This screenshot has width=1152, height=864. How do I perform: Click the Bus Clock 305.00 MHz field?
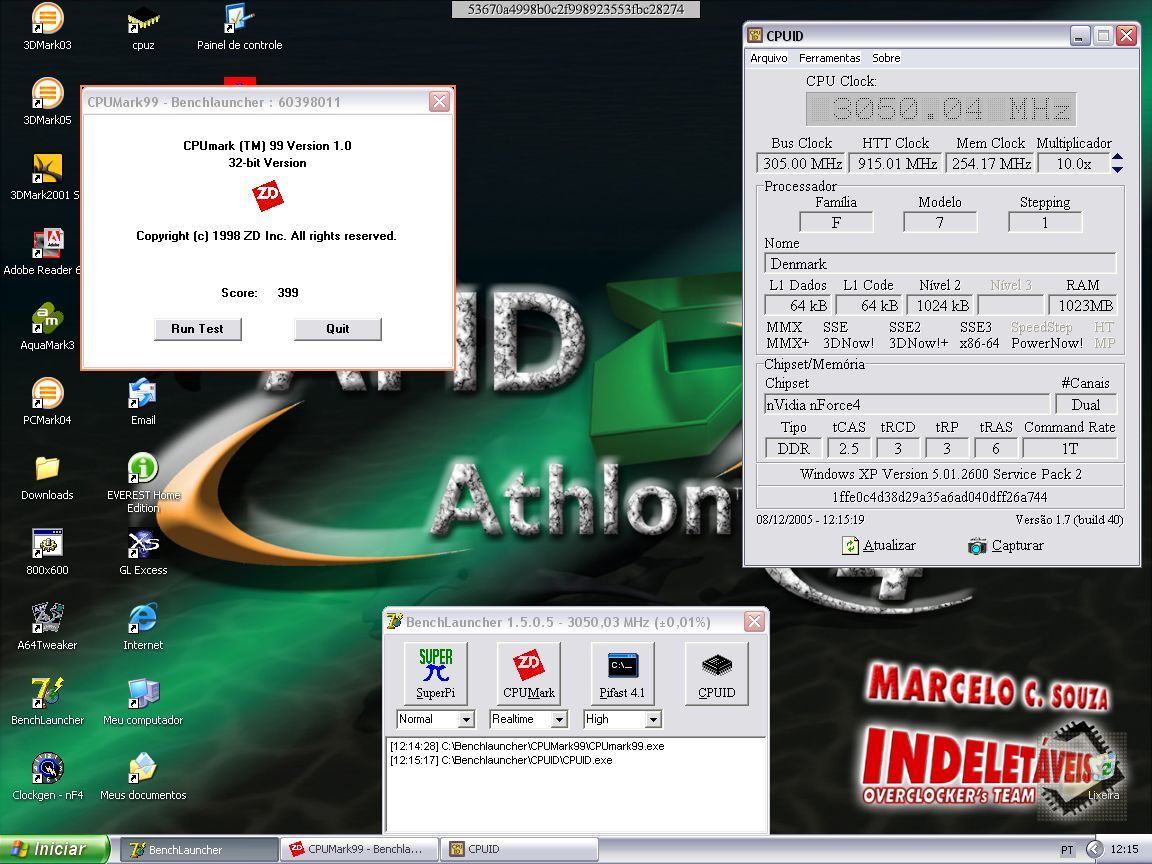tap(801, 164)
